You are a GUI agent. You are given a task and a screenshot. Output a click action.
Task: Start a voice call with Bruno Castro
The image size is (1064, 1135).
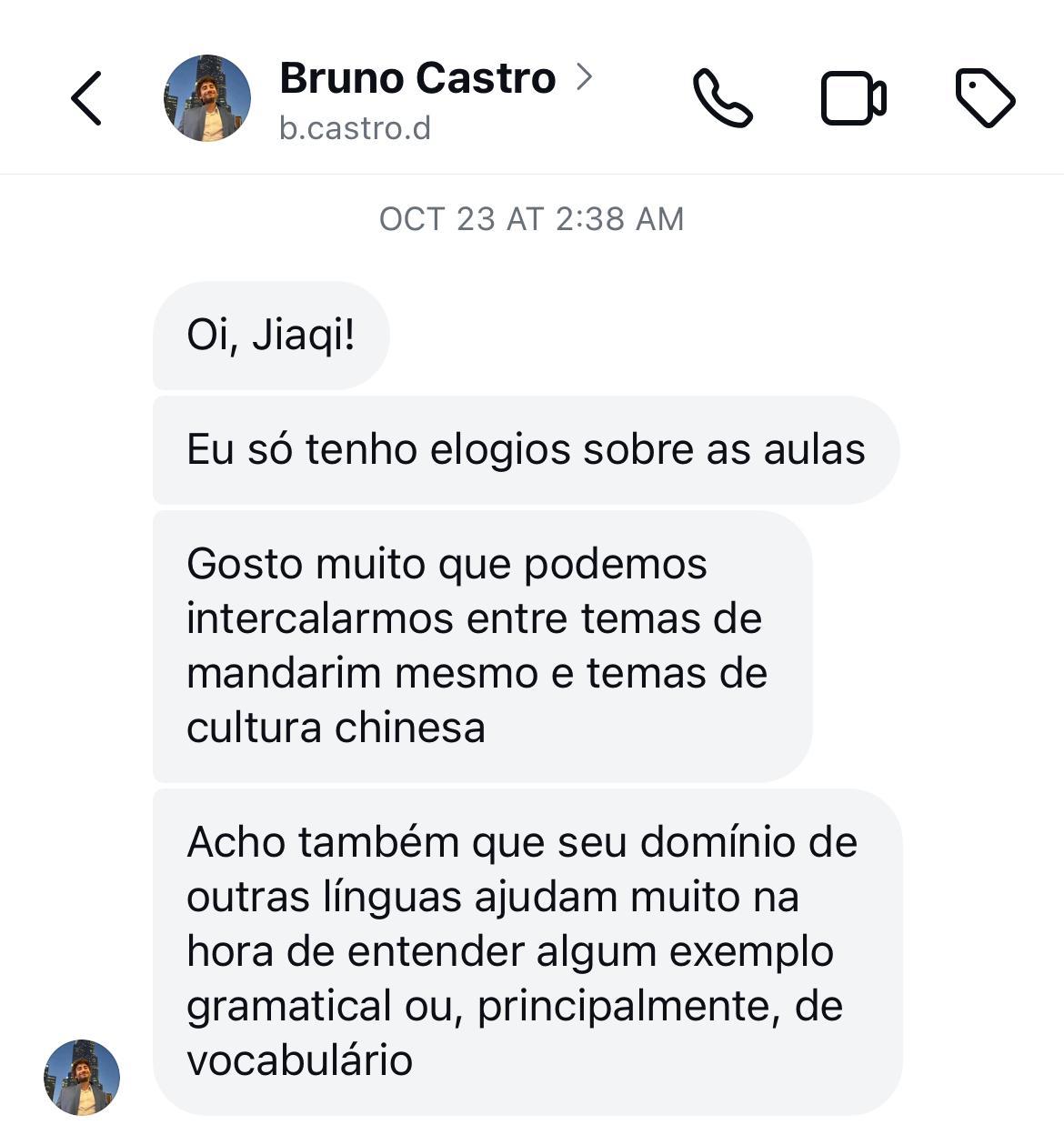pyautogui.click(x=722, y=98)
